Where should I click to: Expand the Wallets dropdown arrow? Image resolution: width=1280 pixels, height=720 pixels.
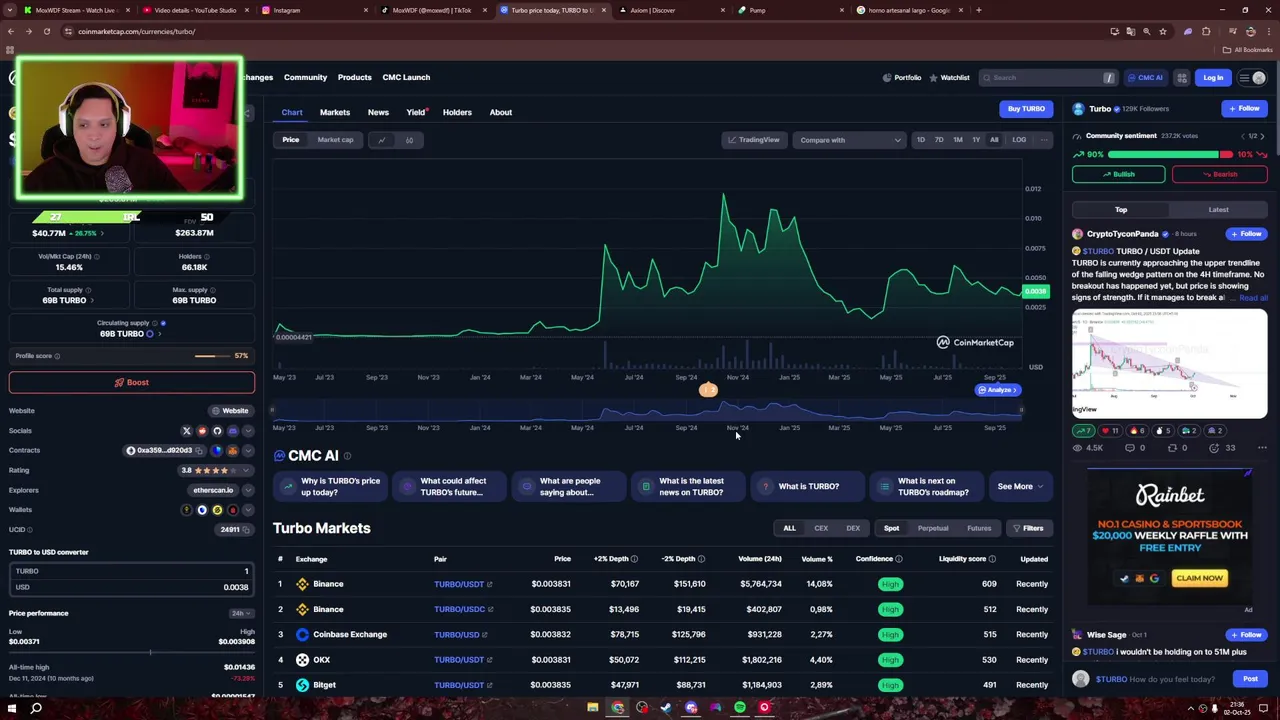point(248,510)
